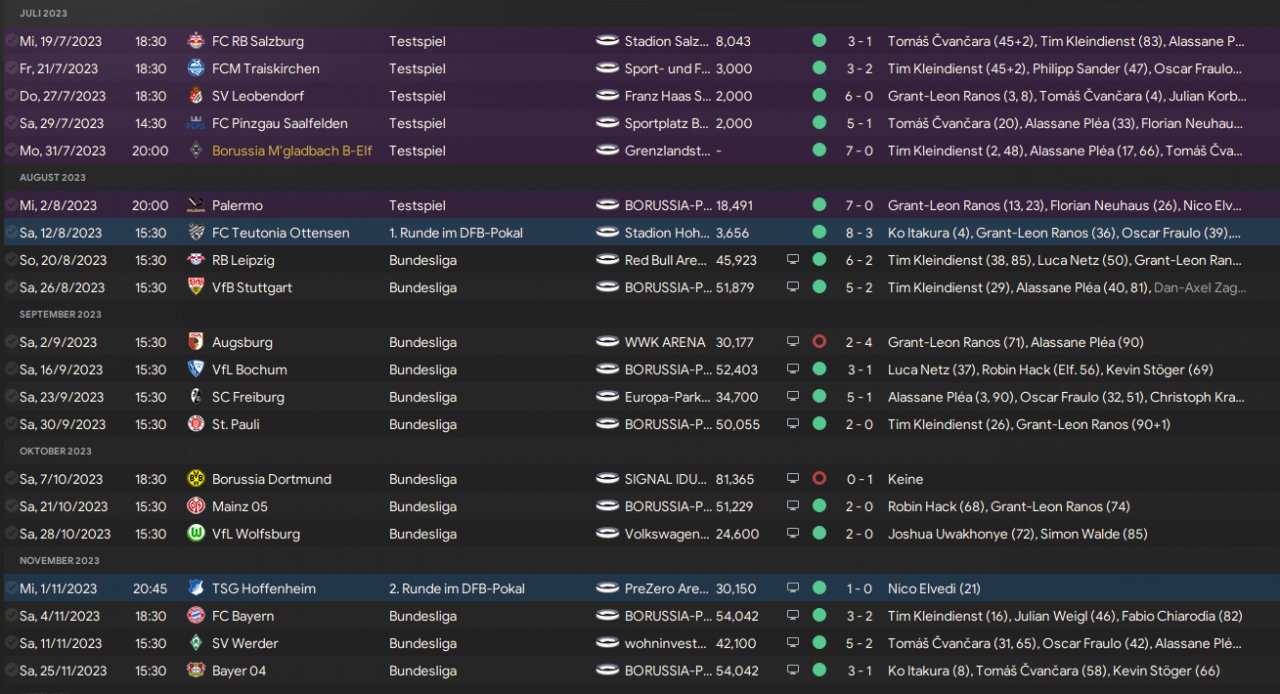Click the VfB Stuttgart club crest
This screenshot has width=1280, height=694.
[x=196, y=287]
